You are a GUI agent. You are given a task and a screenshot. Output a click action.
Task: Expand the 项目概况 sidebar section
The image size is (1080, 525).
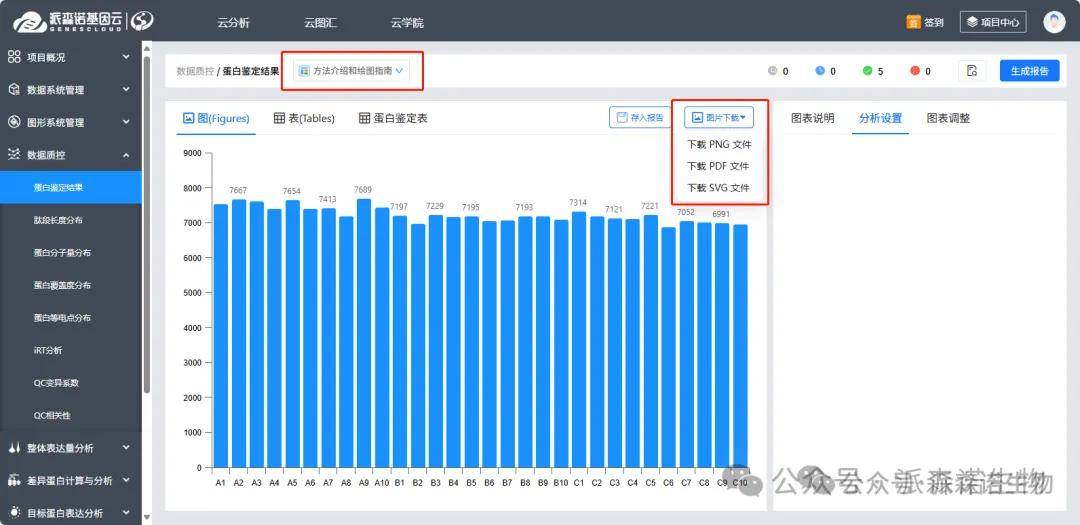pyautogui.click(x=70, y=57)
